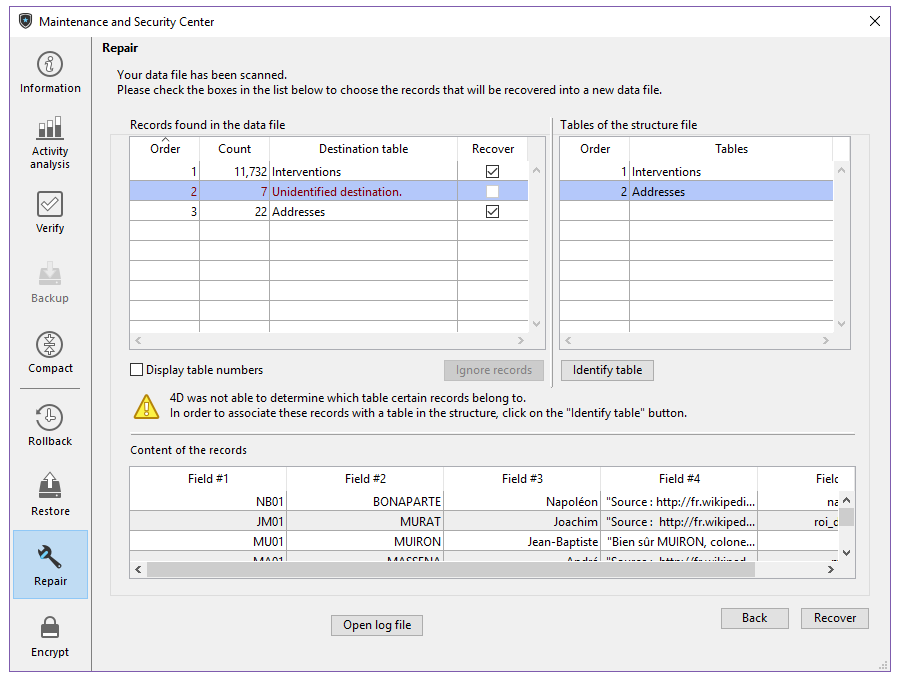Uncheck Recover for the Interventions row

[x=492, y=172]
